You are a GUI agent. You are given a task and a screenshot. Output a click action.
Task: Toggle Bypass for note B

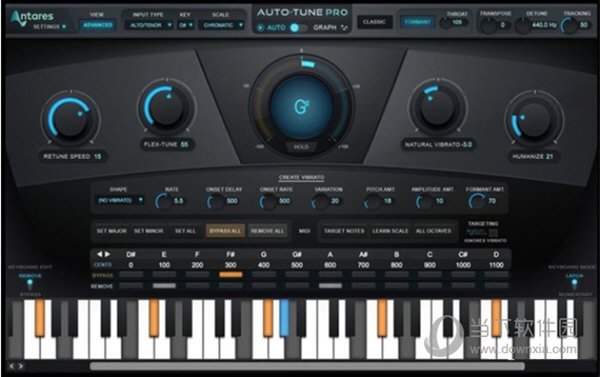pyautogui.click(x=396, y=275)
